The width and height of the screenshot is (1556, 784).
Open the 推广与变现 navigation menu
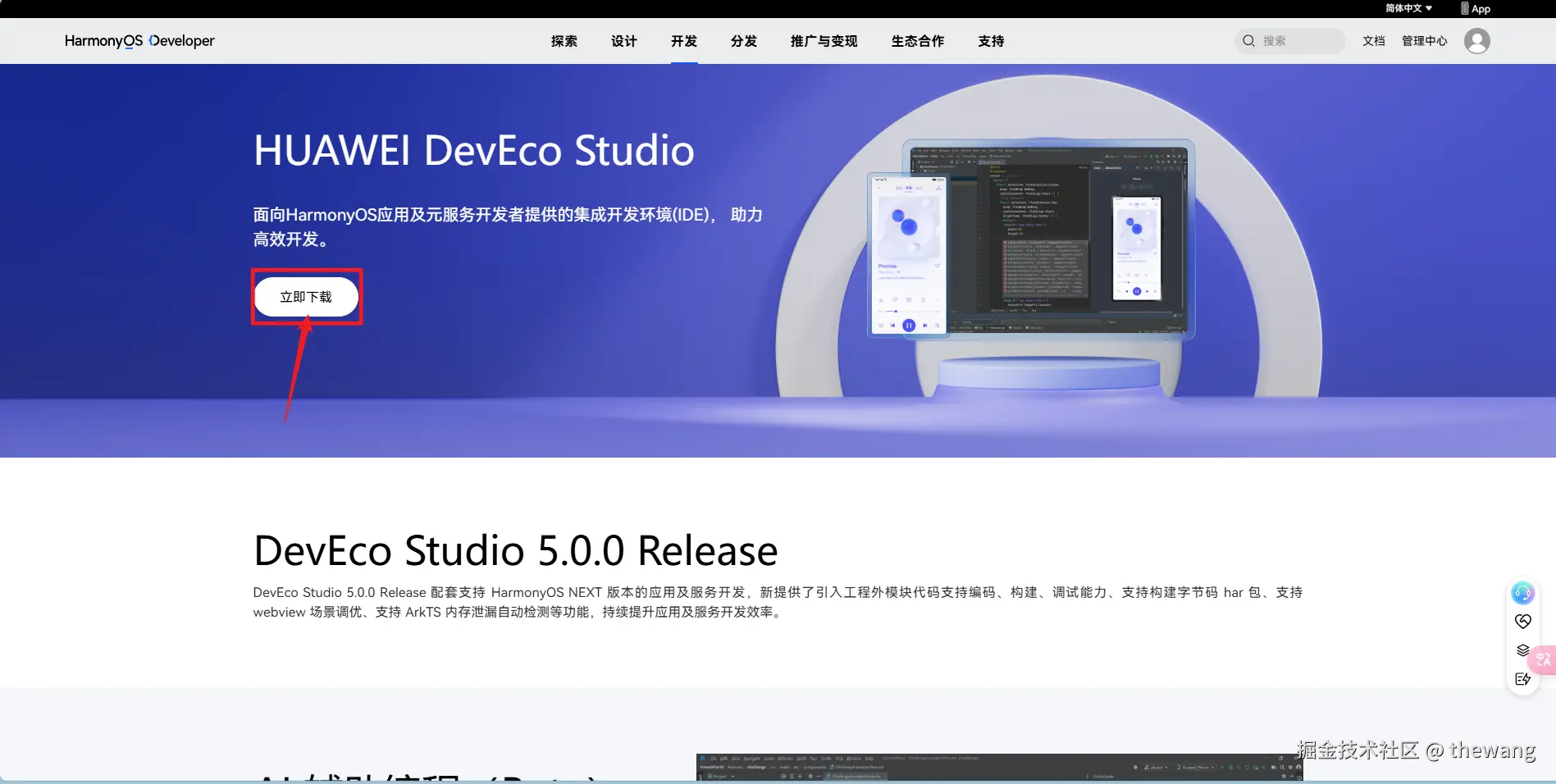(824, 41)
